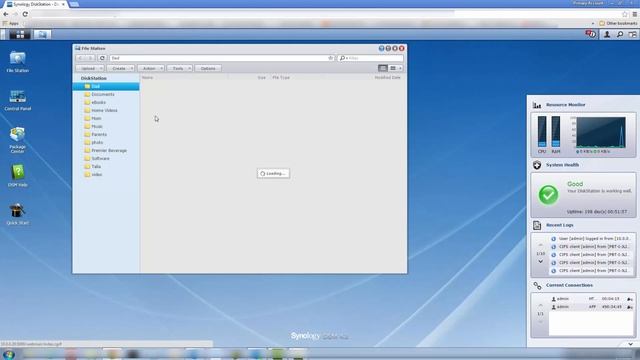Open the System Health shield icon
The width and height of the screenshot is (640, 360).
[x=537, y=165]
